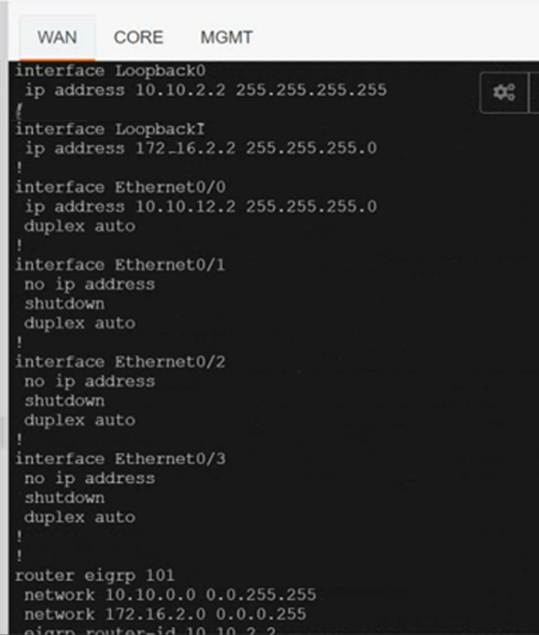Click the 'interface Ethernet0/0' line
539x635 pixels.
121,187
